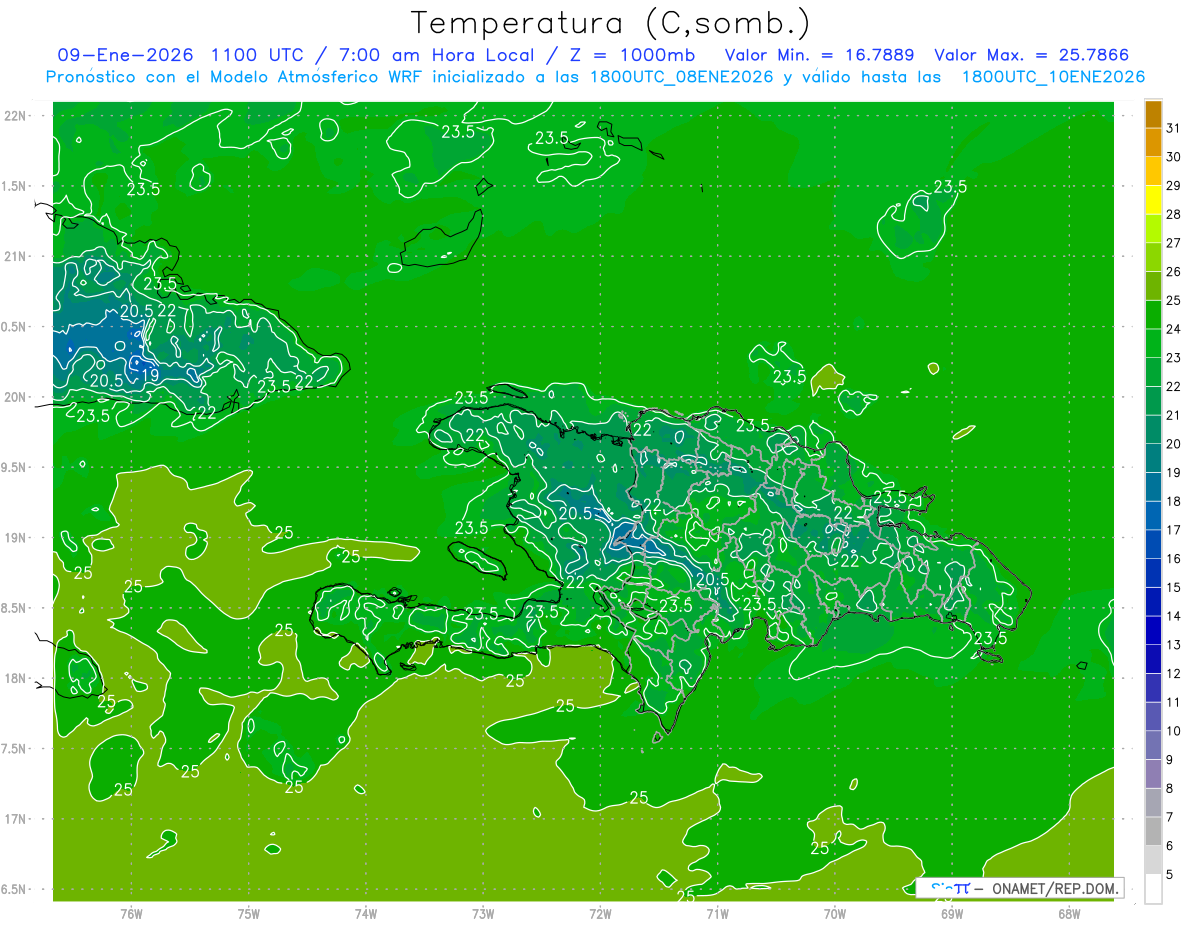Click the "22N" latitude axis label
The image size is (1200, 927).
15,115
